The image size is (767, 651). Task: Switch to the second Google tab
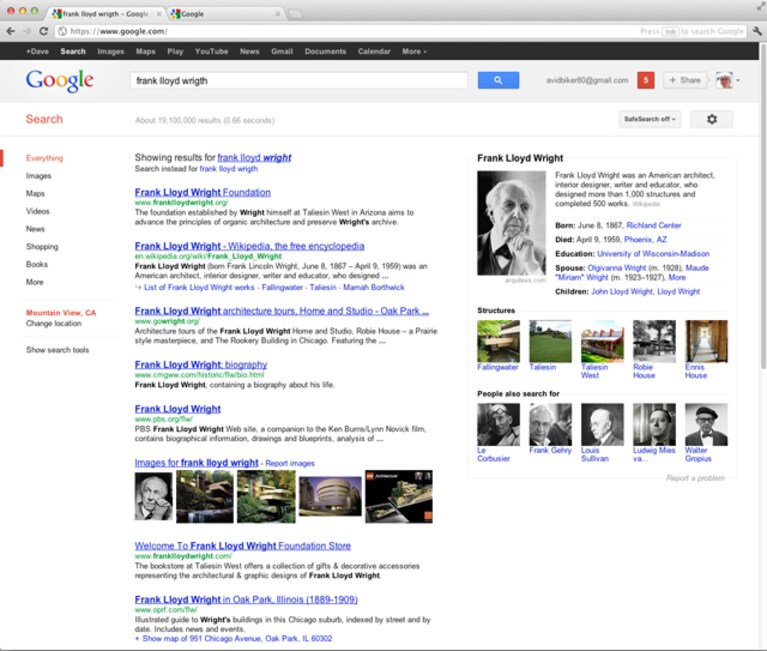point(225,14)
